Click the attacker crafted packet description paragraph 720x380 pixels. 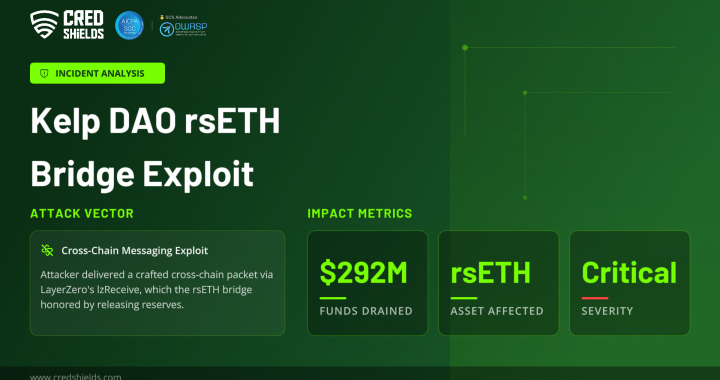[157, 290]
